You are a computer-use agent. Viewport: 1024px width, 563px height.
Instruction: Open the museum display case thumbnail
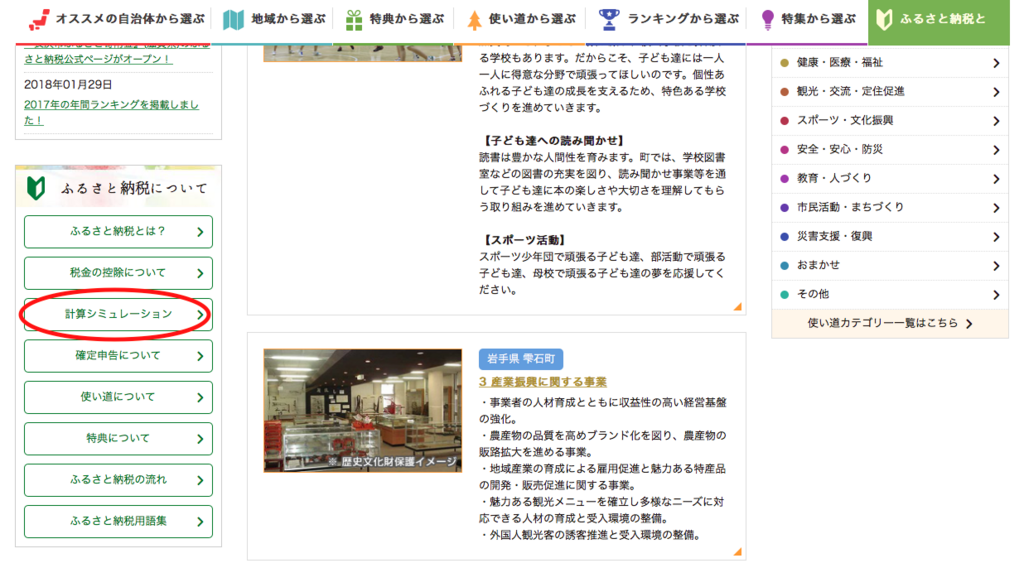coord(362,410)
